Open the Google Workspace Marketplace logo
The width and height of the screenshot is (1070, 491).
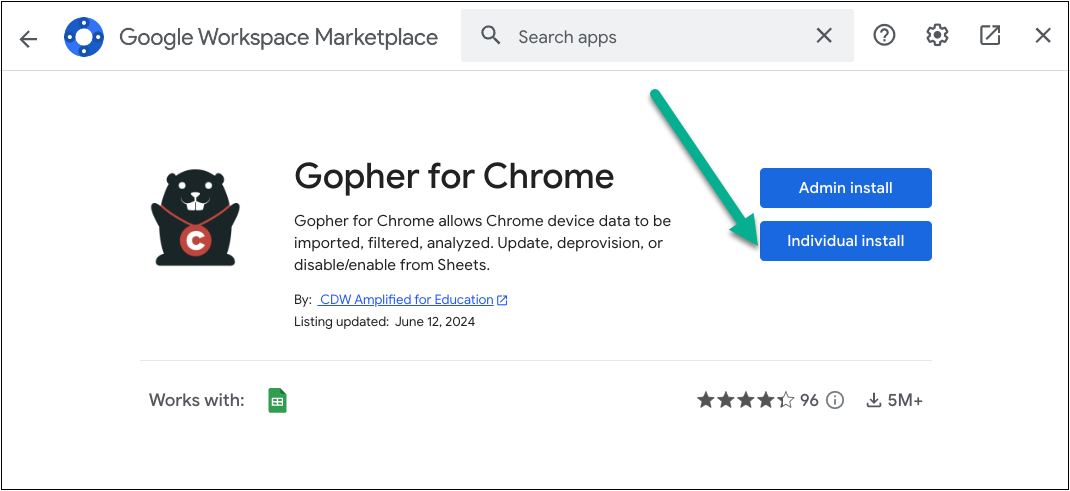[83, 36]
